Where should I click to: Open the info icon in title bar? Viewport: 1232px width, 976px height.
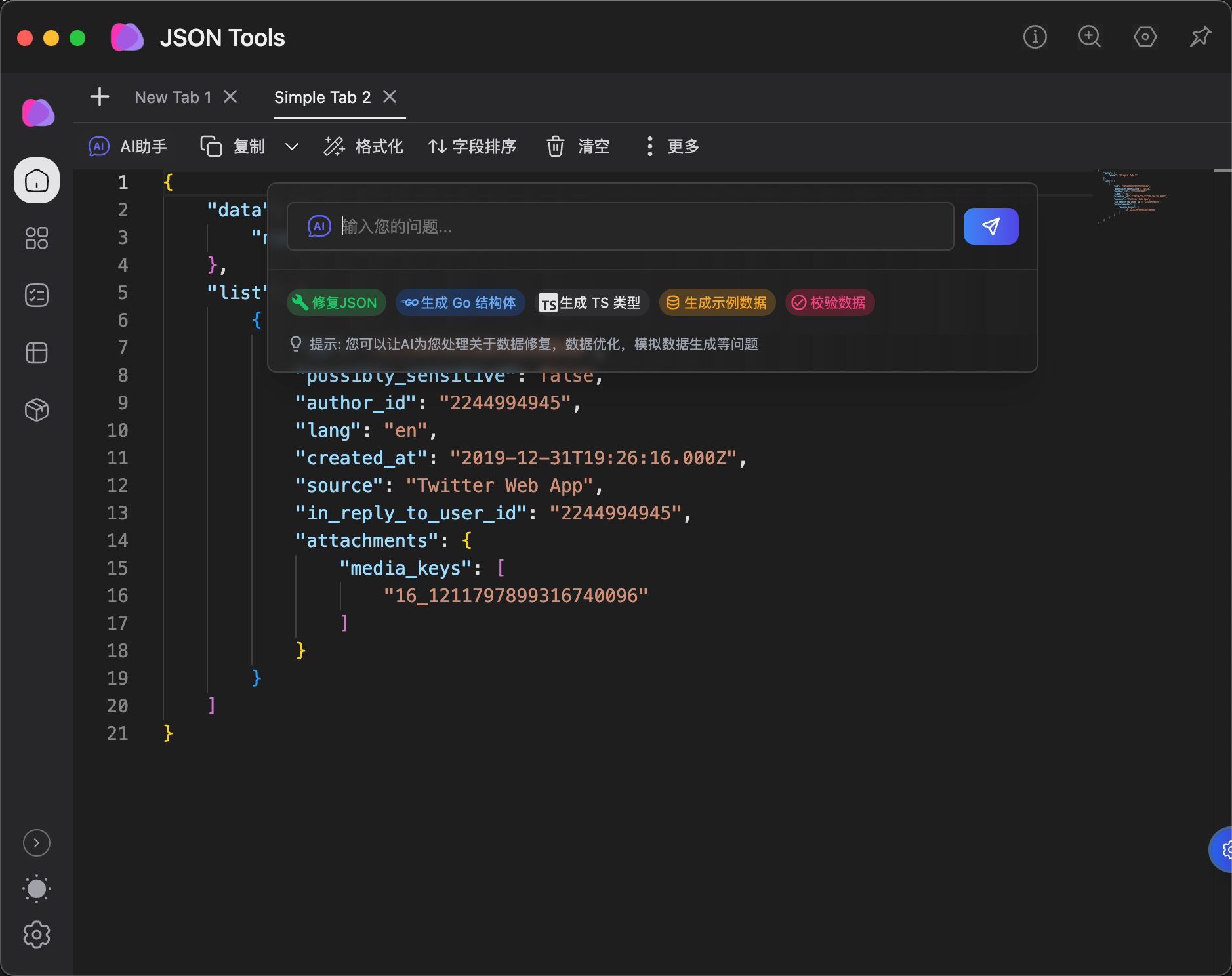1035,37
